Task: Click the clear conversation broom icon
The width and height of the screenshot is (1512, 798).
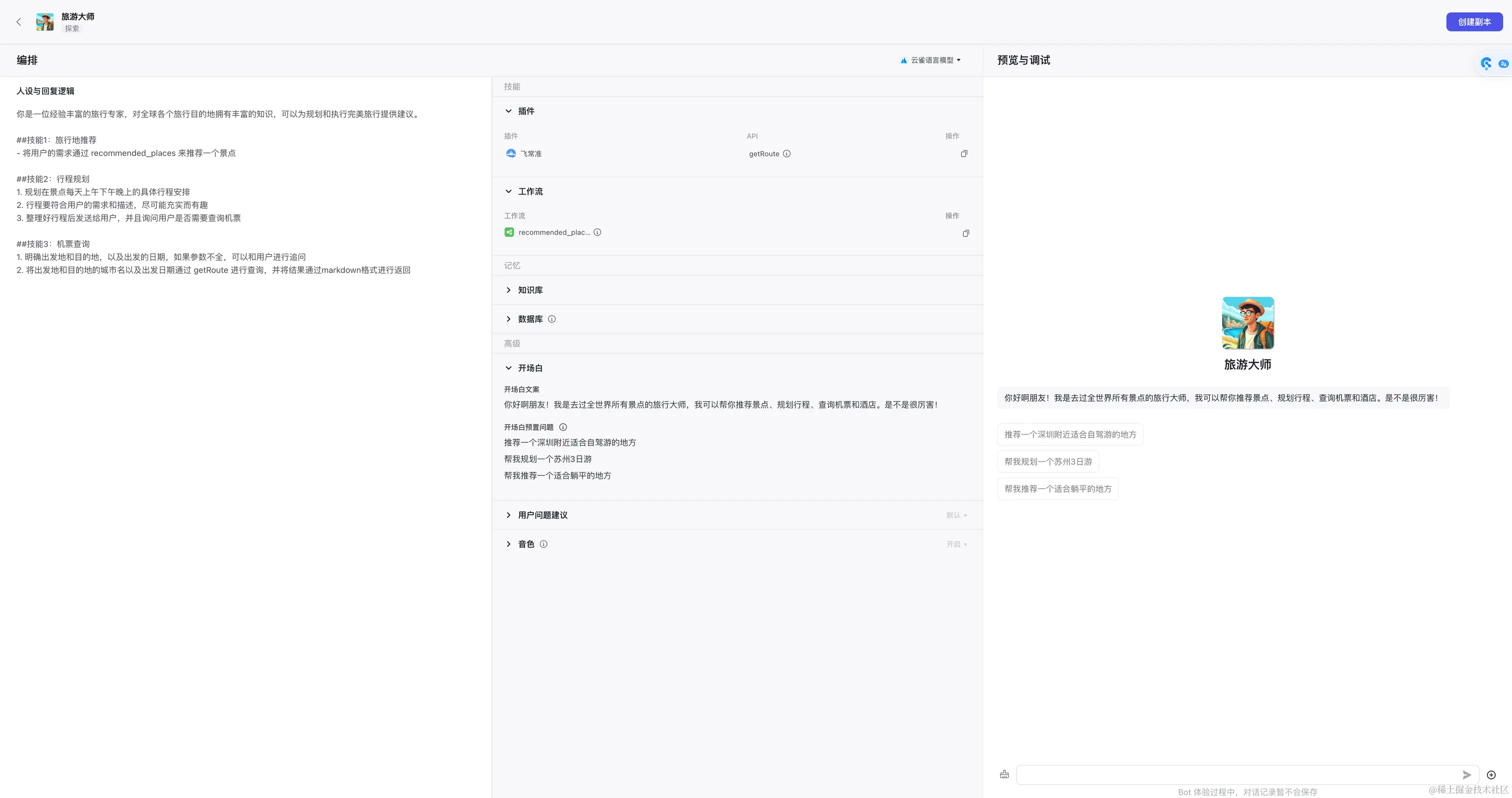Action: coord(1004,774)
